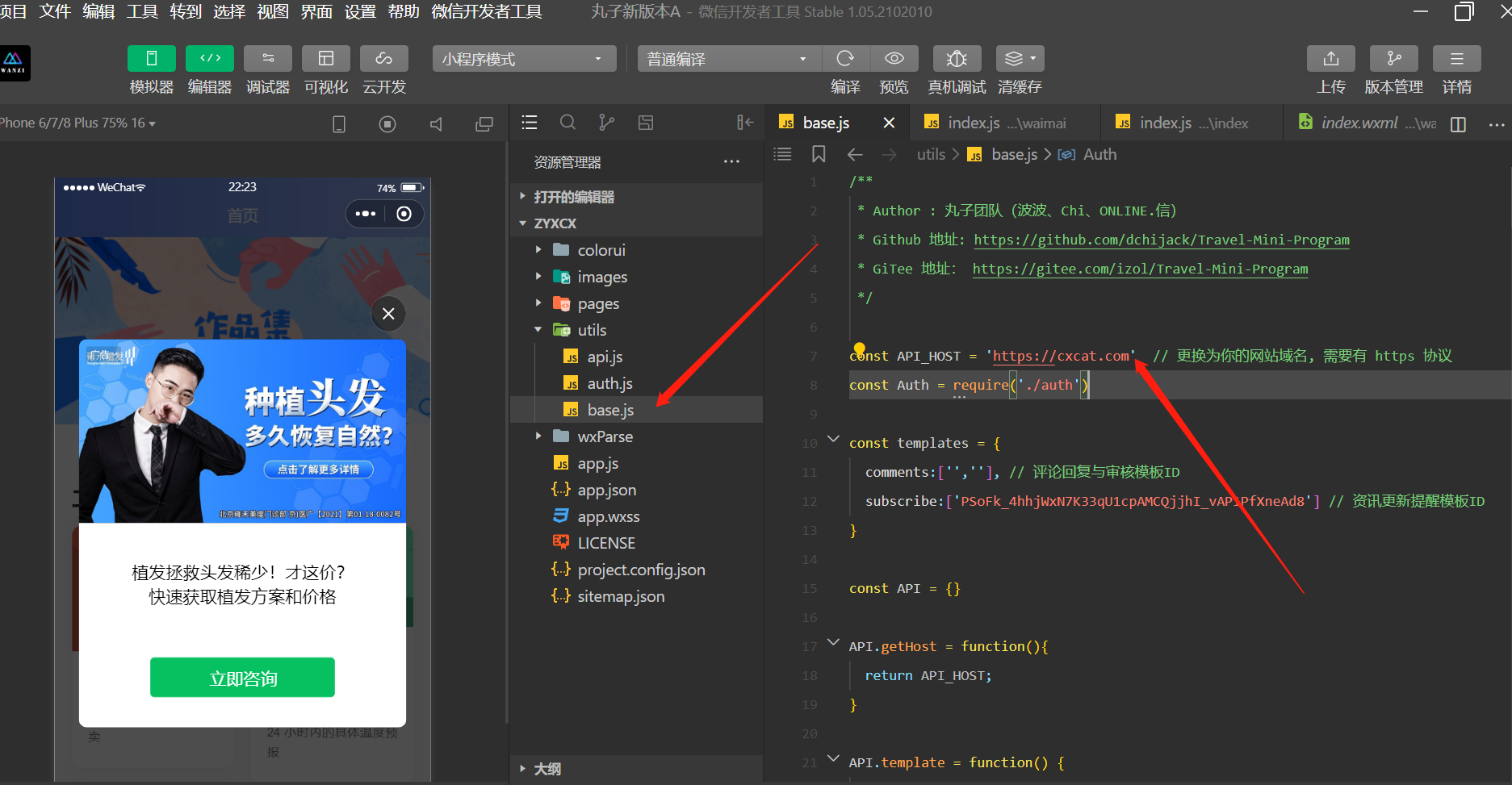Open the clear cache dropdown
This screenshot has height=785, width=1512.
[1020, 59]
